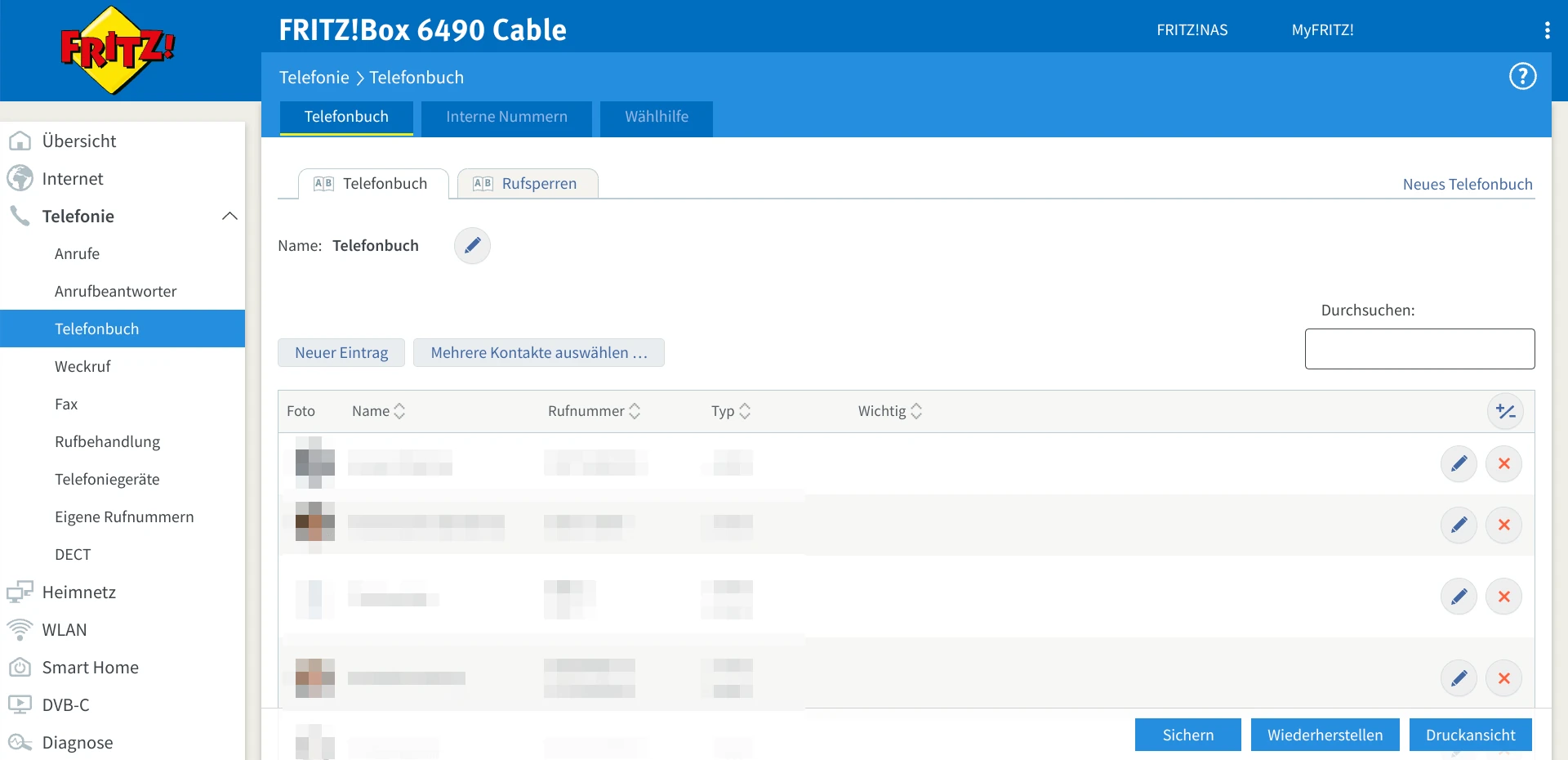
Task: Switch to the Interne Nummern tab
Action: pyautogui.click(x=506, y=117)
